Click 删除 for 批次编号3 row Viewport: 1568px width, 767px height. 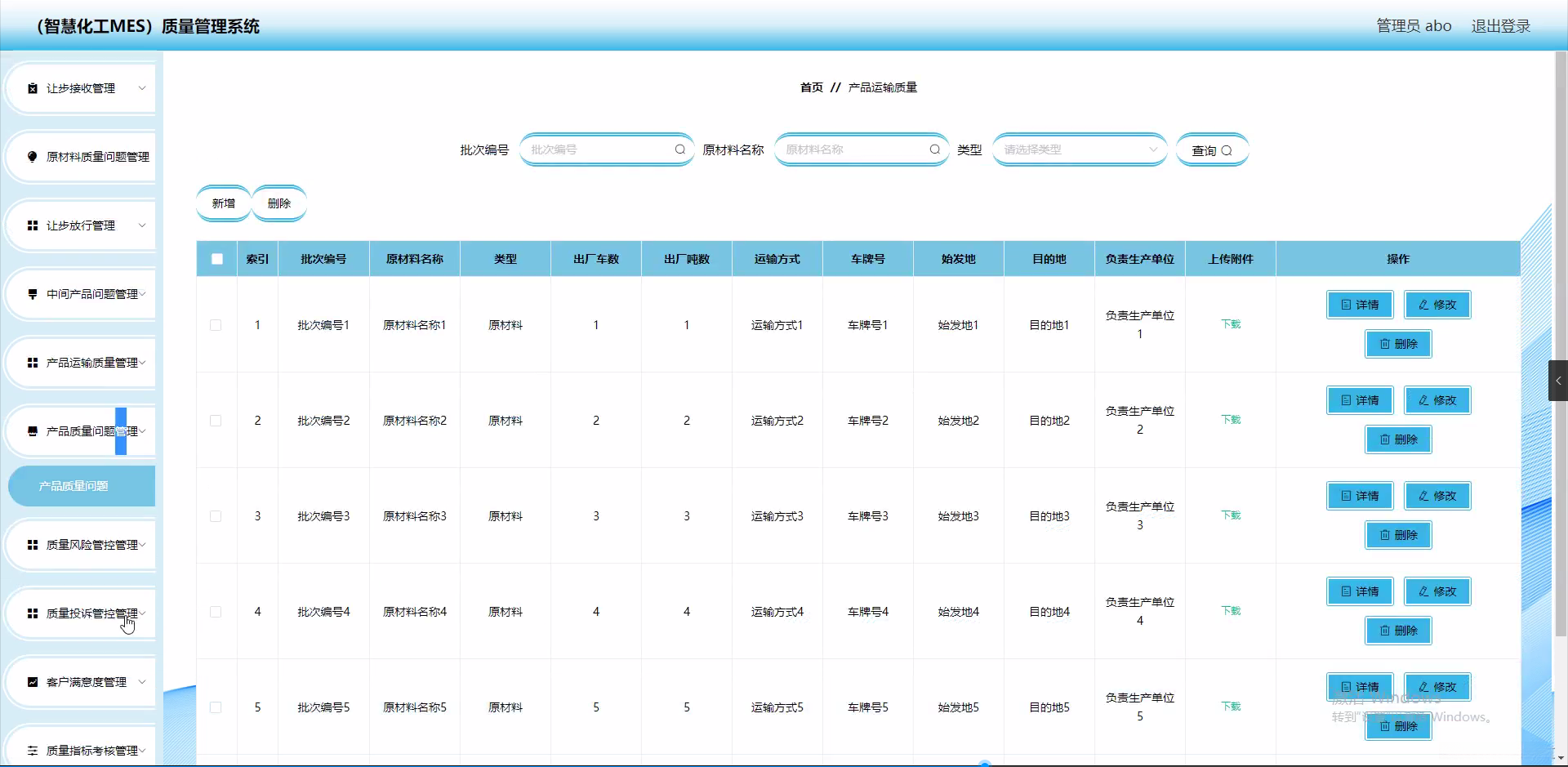[x=1398, y=535]
